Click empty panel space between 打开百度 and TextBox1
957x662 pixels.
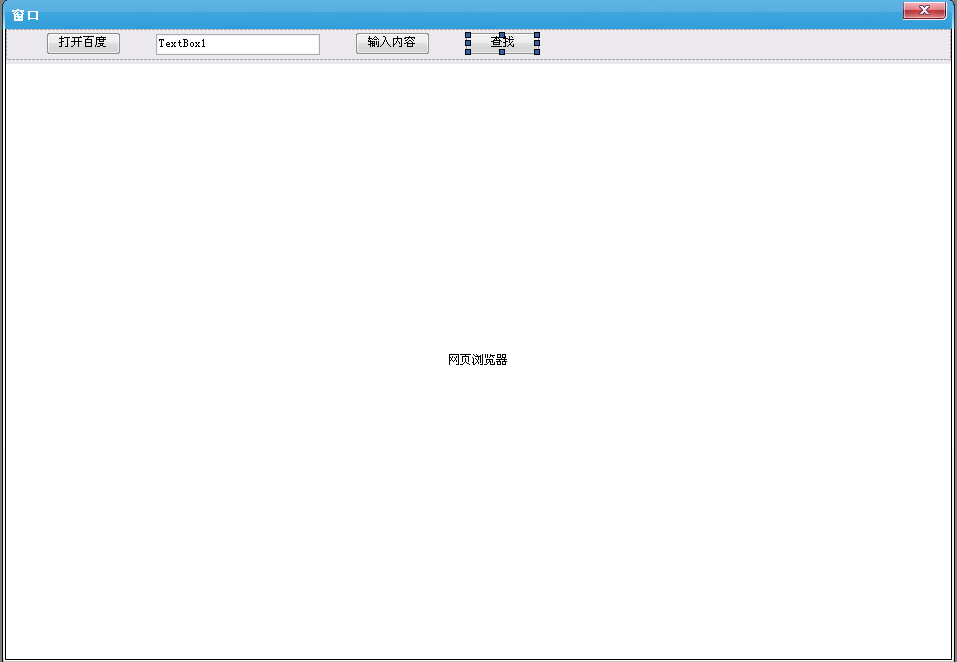pyautogui.click(x=138, y=44)
